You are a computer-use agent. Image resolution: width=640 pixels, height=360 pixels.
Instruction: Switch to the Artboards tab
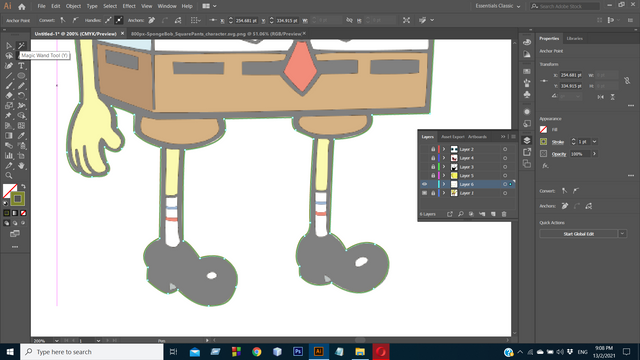pos(477,137)
